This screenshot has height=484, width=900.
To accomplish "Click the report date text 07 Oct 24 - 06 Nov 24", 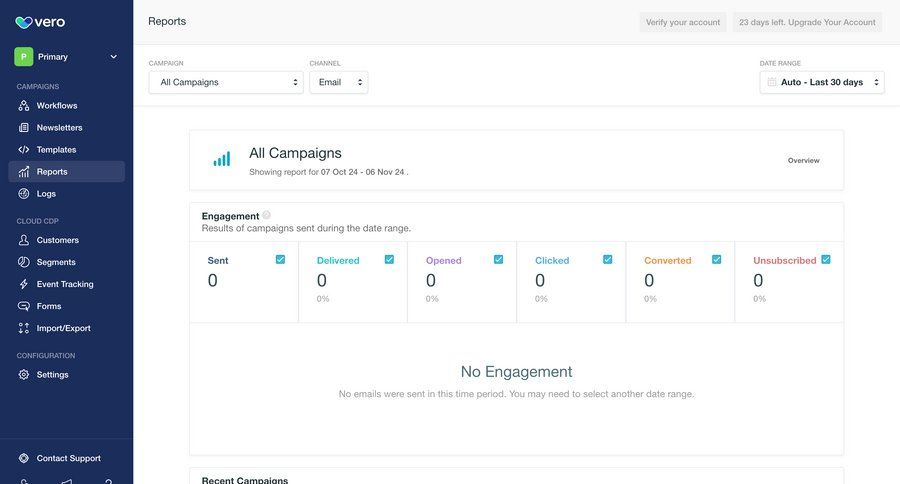I will pyautogui.click(x=363, y=172).
